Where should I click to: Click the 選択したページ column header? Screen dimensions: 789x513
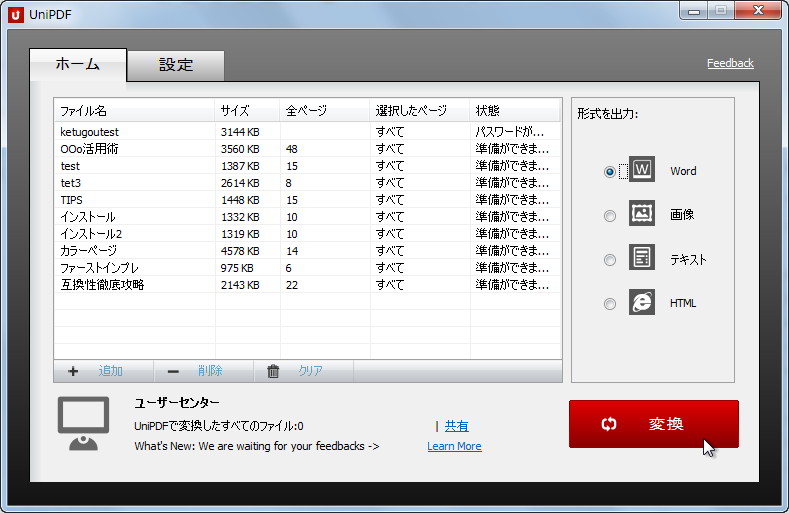click(420, 111)
